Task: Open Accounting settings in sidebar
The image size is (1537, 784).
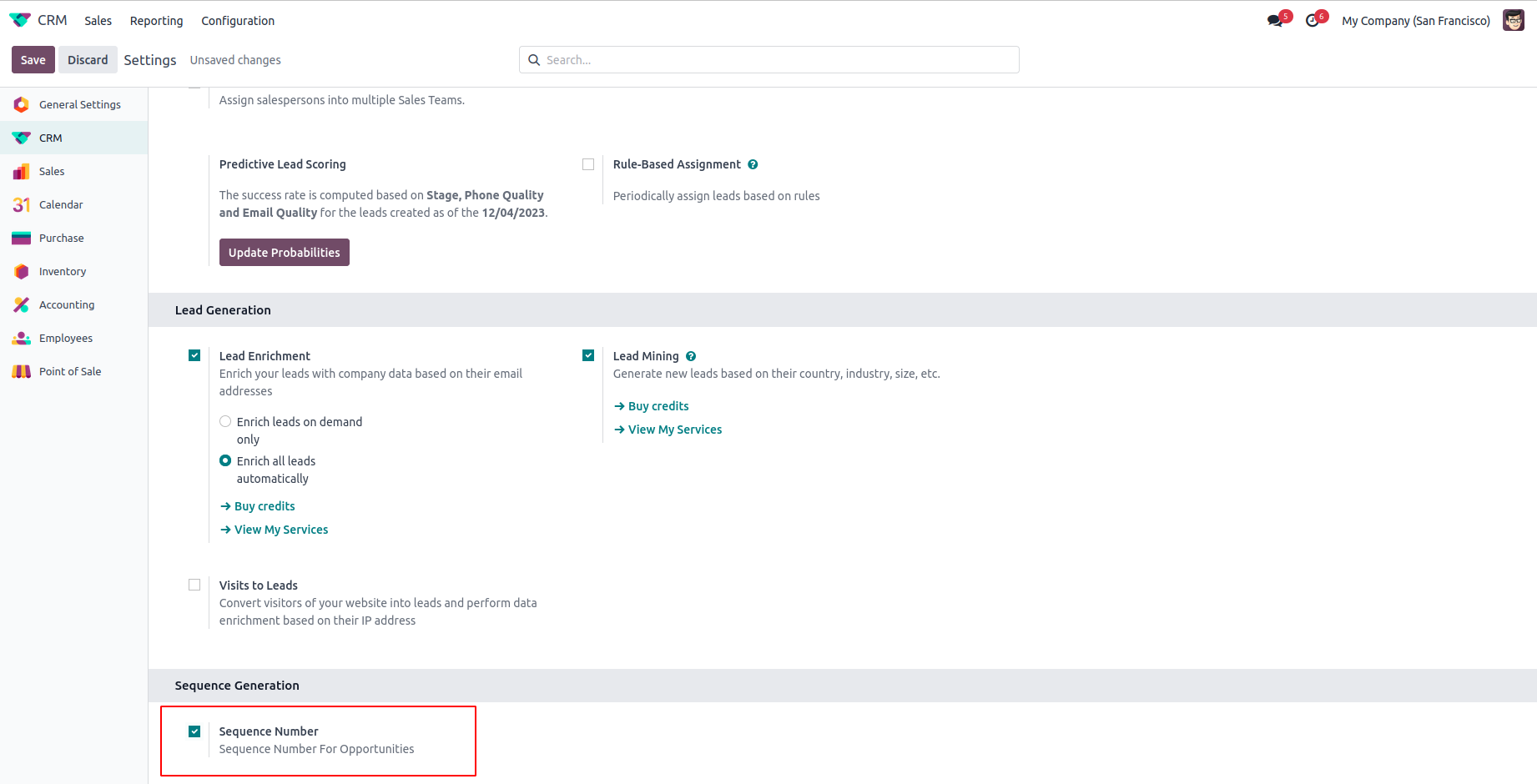Action: (67, 305)
